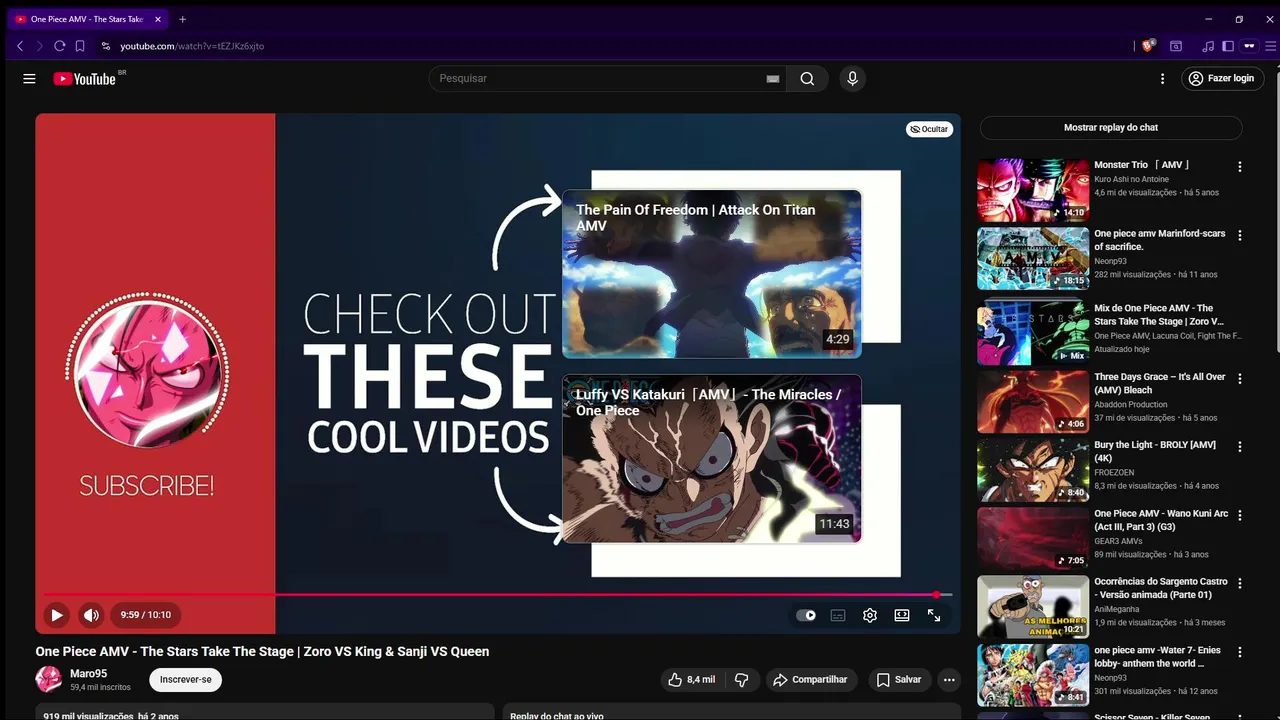Open options for Marinford-scars of sacrifice video
This screenshot has height=720, width=1280.
click(x=1240, y=235)
